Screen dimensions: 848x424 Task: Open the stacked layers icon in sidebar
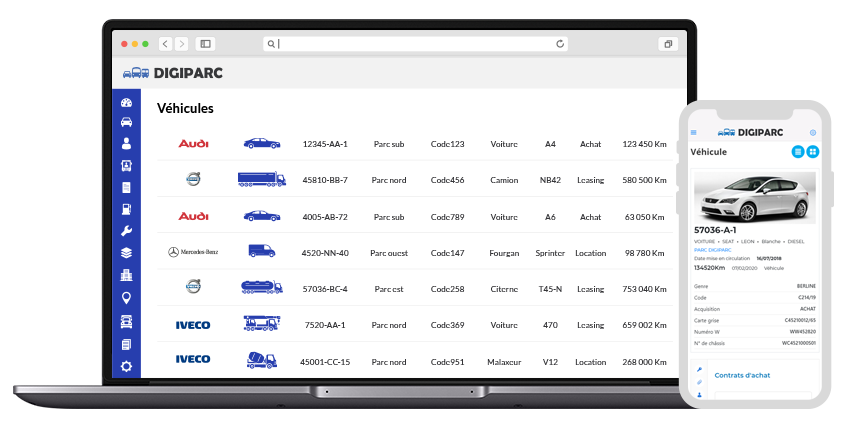coord(126,253)
